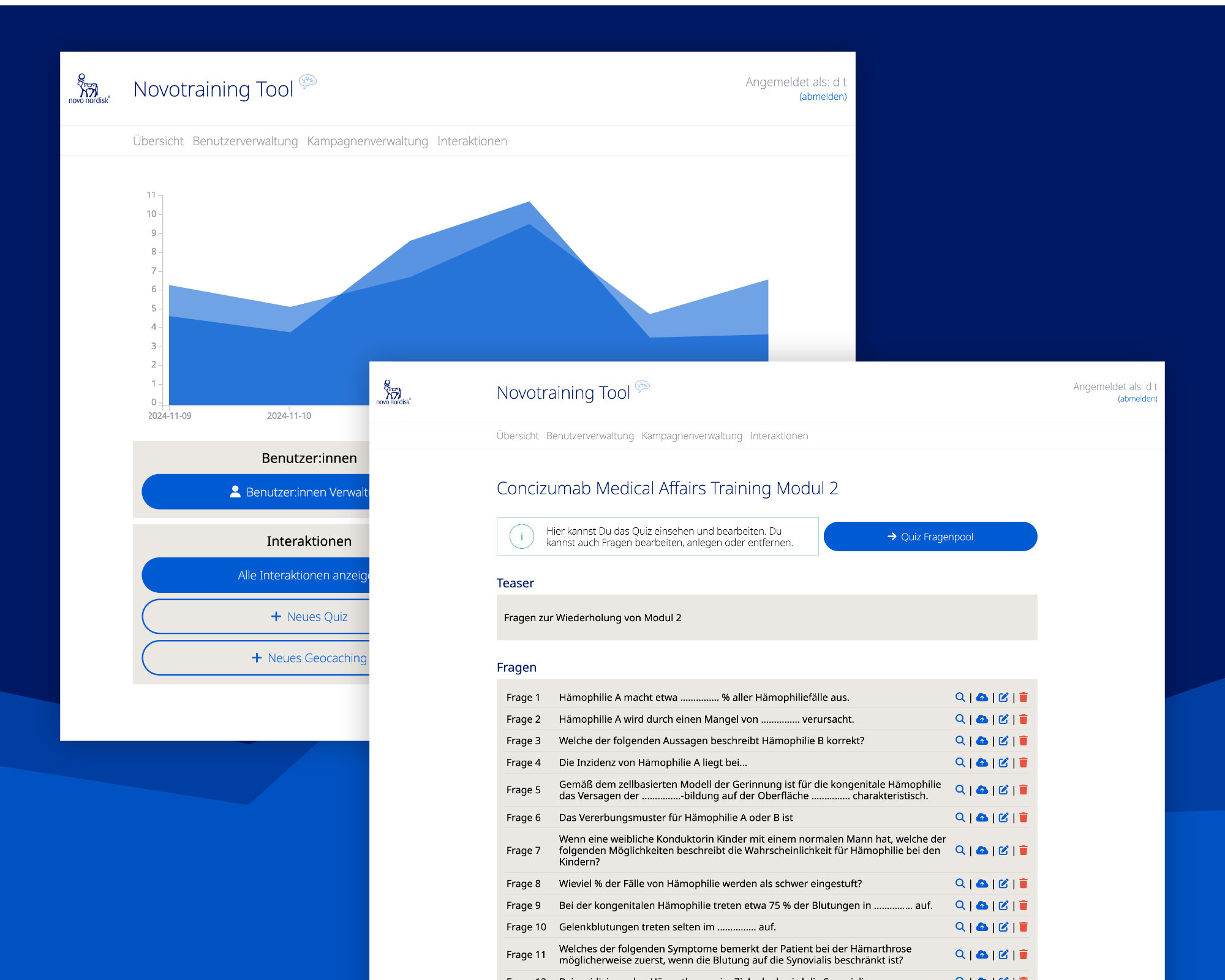Click Novotraining Tool title in front window
This screenshot has width=1225, height=980.
tap(563, 393)
